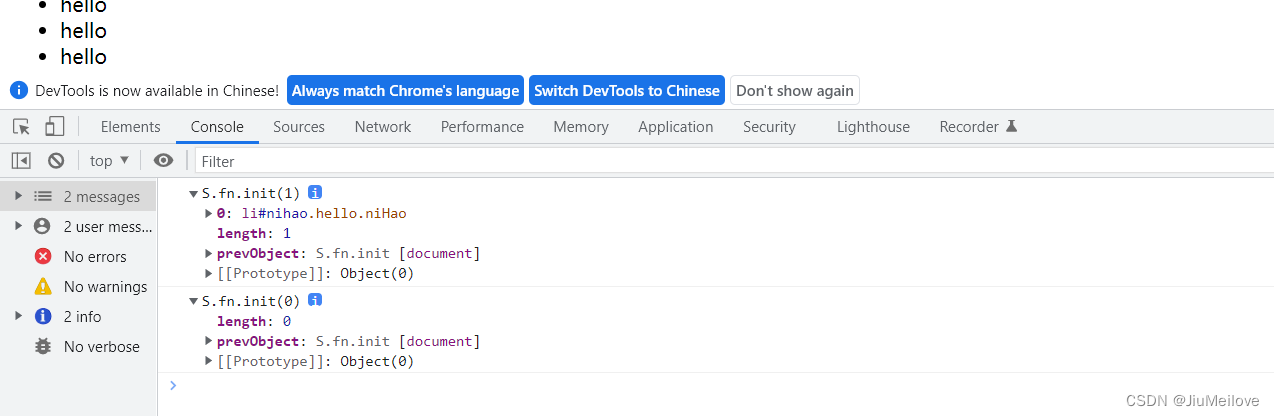Image resolution: width=1274 pixels, height=416 pixels.
Task: Clear the console with the block icon
Action: tap(56, 161)
